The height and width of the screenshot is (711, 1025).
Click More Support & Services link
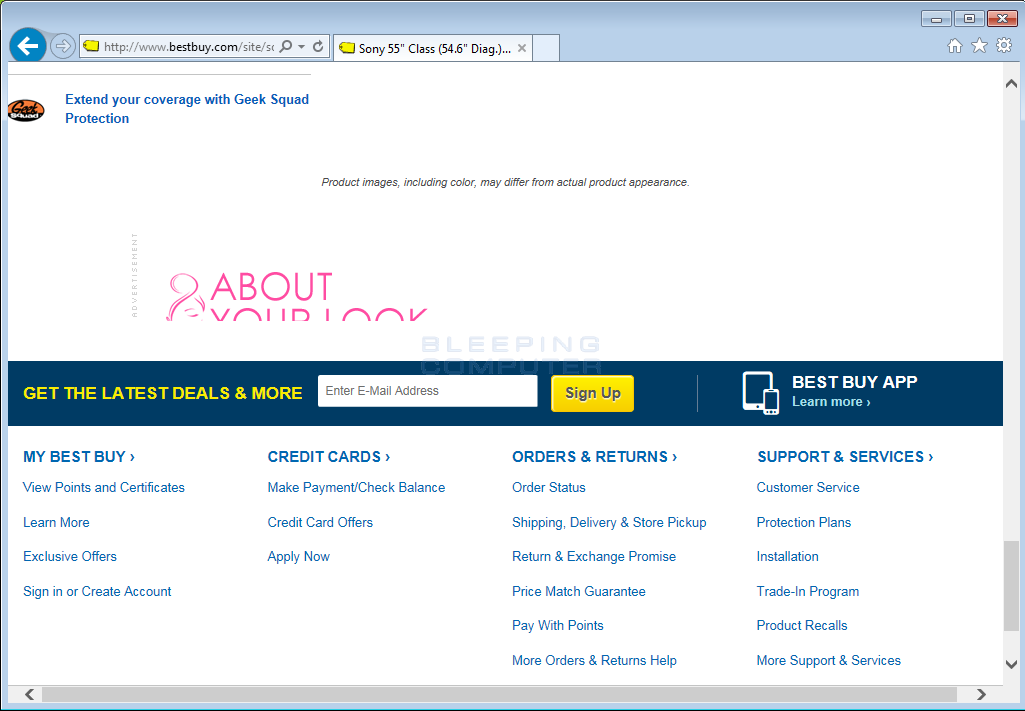828,661
